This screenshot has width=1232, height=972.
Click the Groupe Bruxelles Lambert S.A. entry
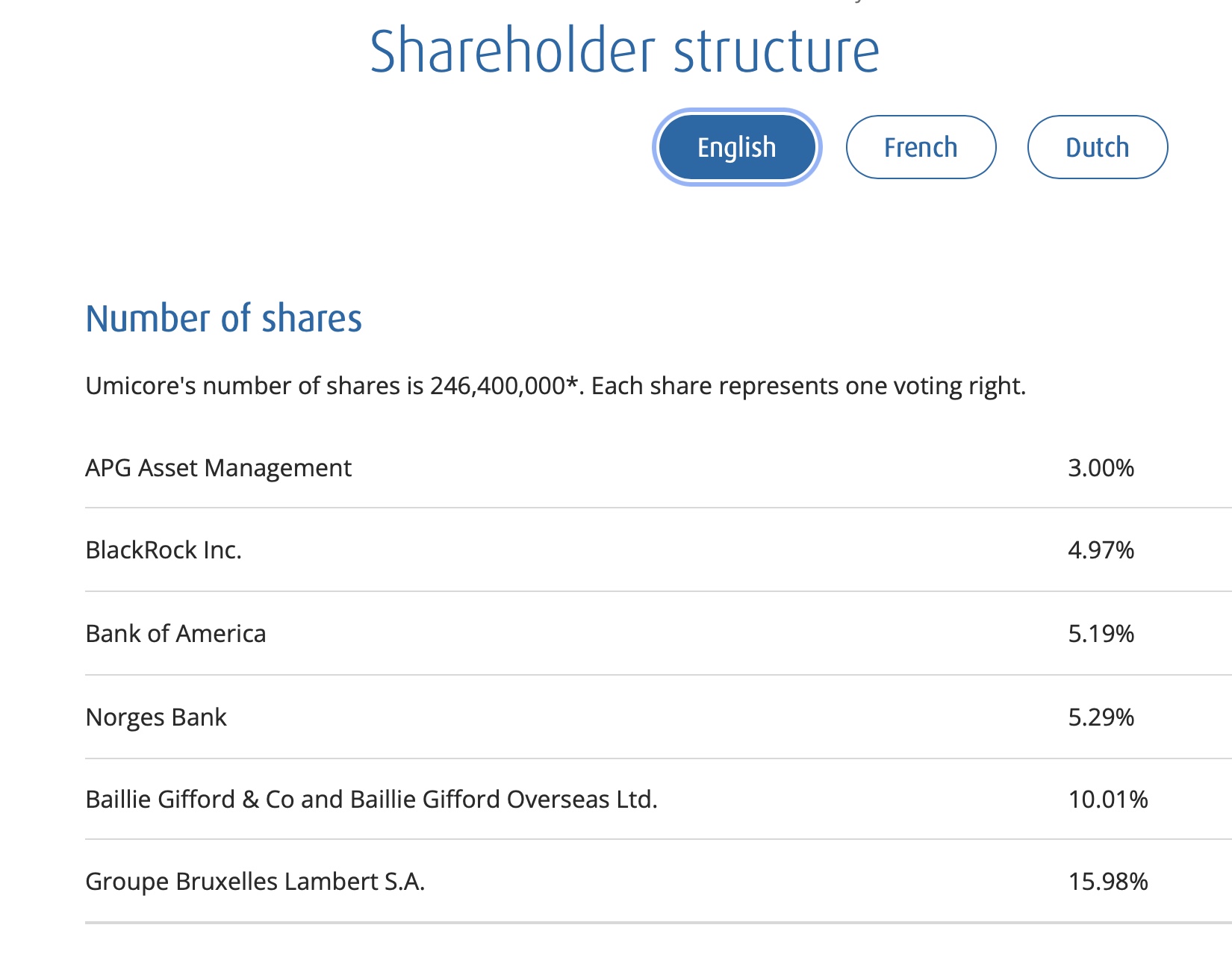click(x=255, y=882)
